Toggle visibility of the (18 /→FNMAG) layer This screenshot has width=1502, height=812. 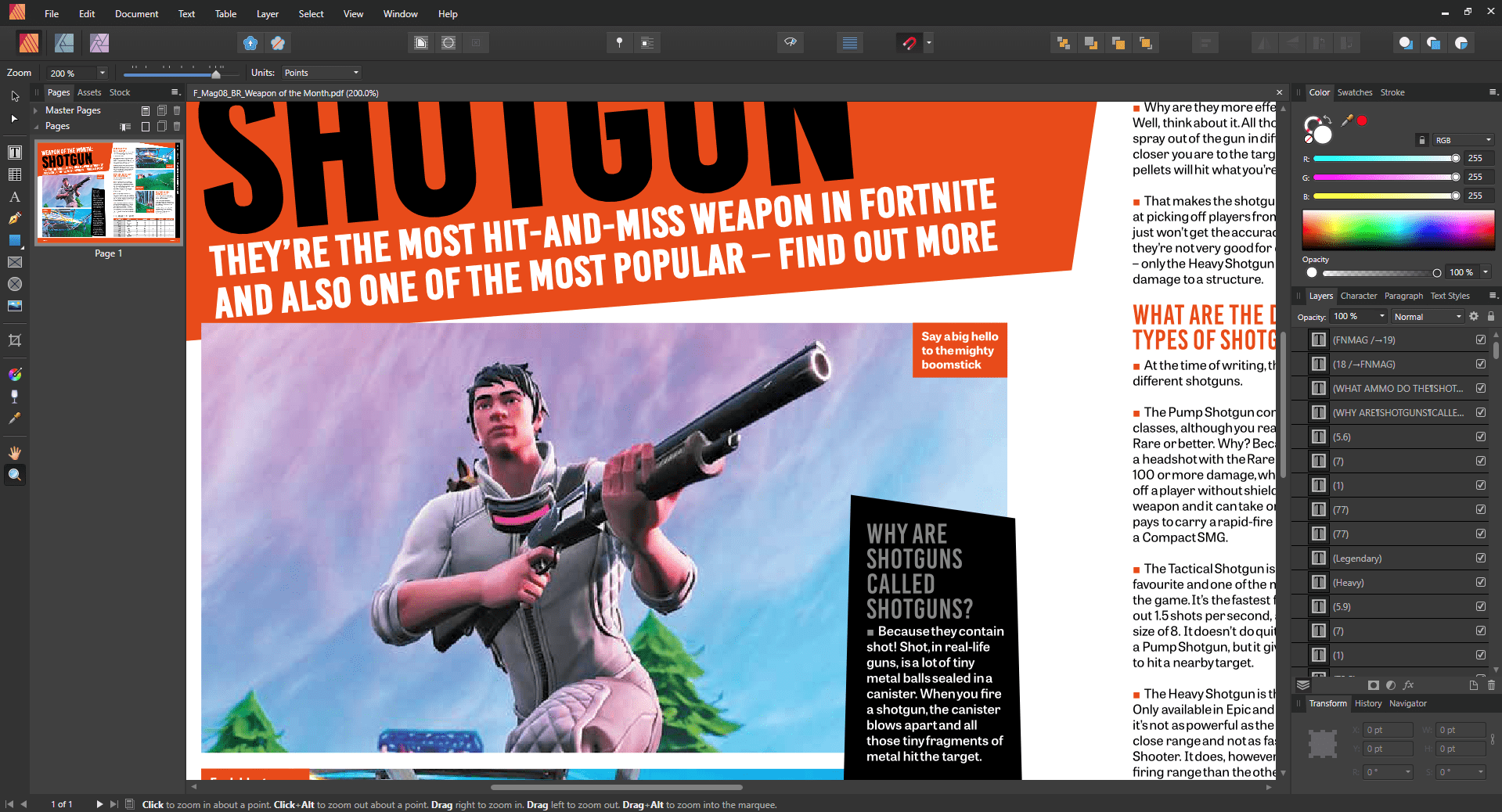pyautogui.click(x=1481, y=364)
